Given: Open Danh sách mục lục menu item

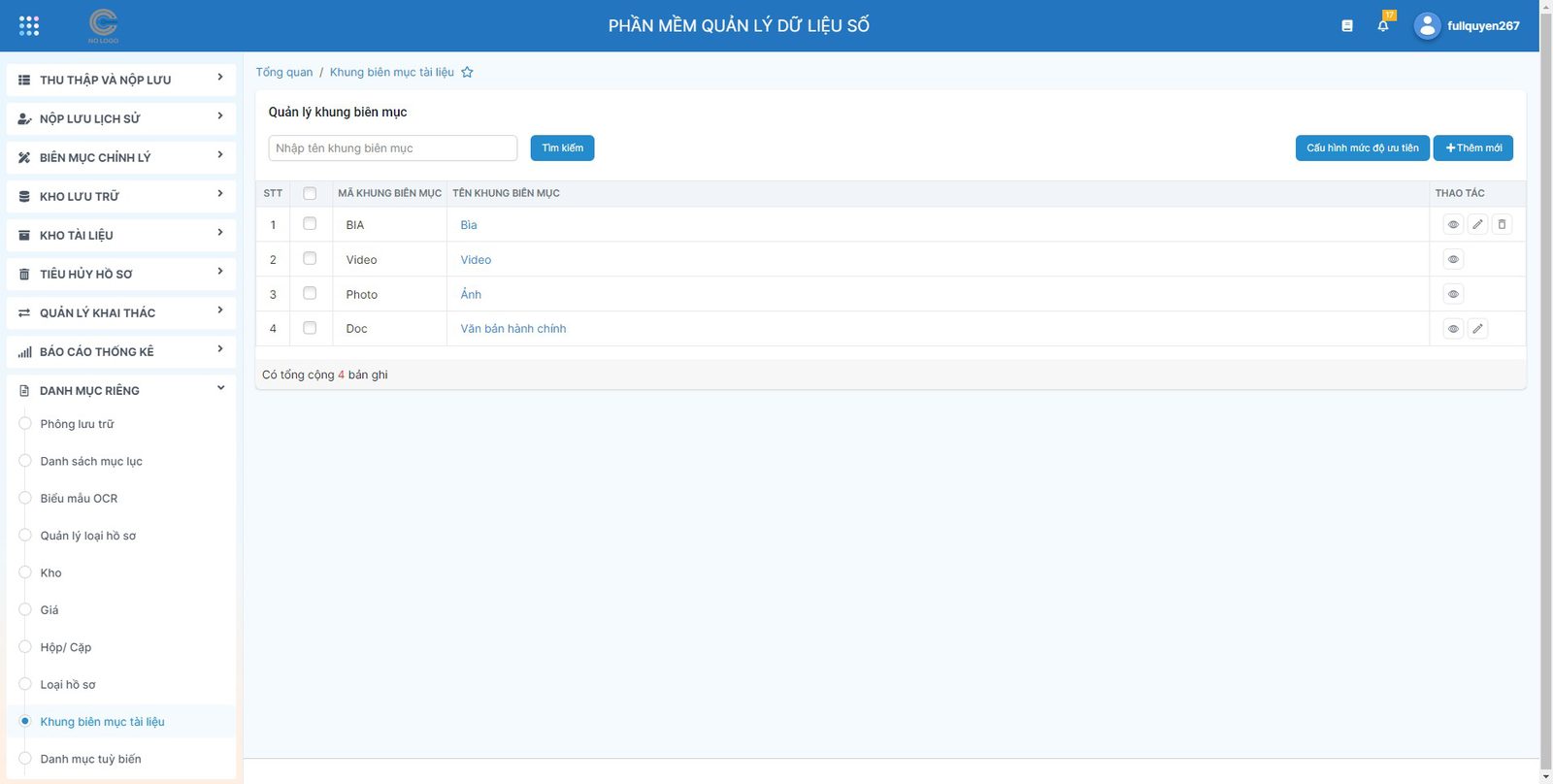Looking at the screenshot, I should coord(91,461).
